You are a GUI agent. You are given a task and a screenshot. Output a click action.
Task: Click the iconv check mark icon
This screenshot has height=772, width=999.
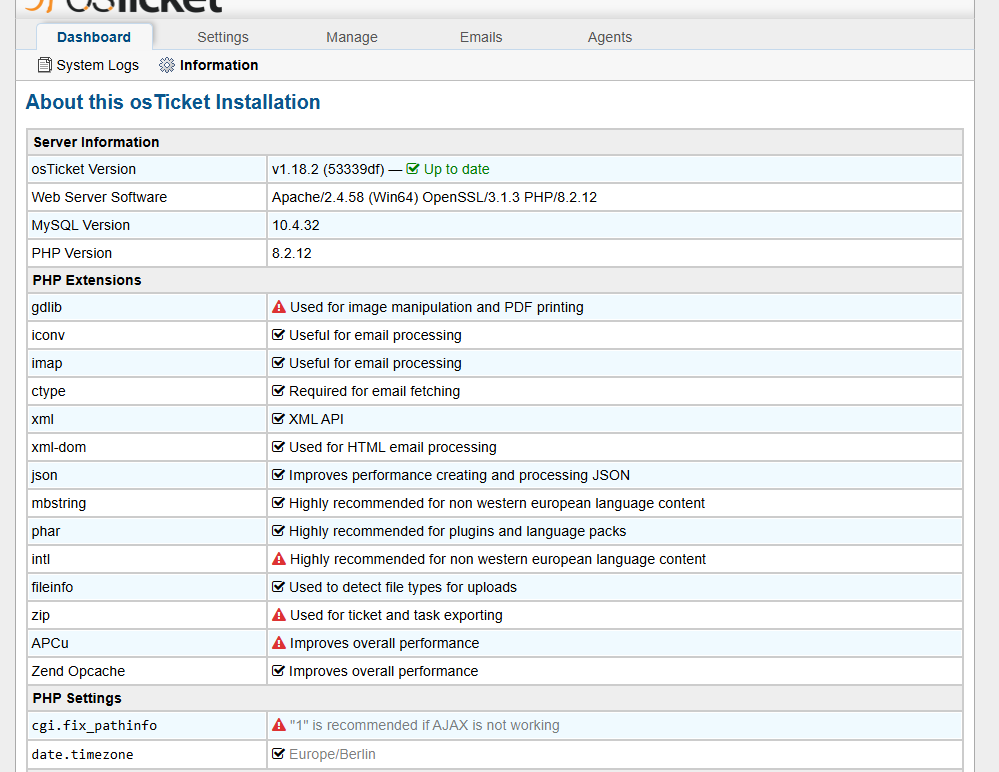[279, 335]
